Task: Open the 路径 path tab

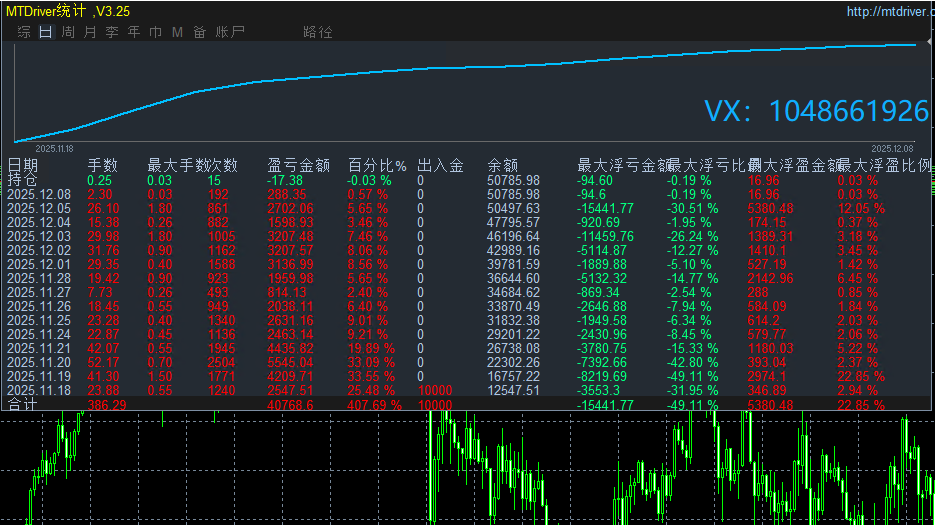Action: 317,32
